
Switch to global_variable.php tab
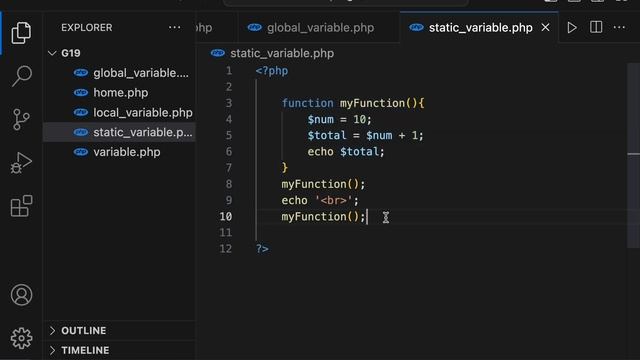(x=319, y=27)
